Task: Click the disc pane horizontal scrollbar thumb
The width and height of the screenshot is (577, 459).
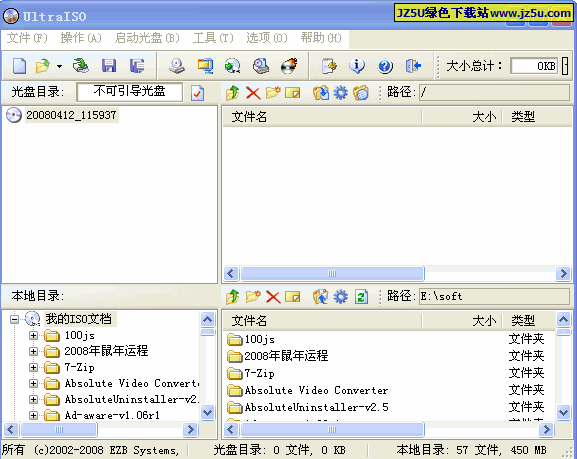Action: pyautogui.click(x=332, y=273)
